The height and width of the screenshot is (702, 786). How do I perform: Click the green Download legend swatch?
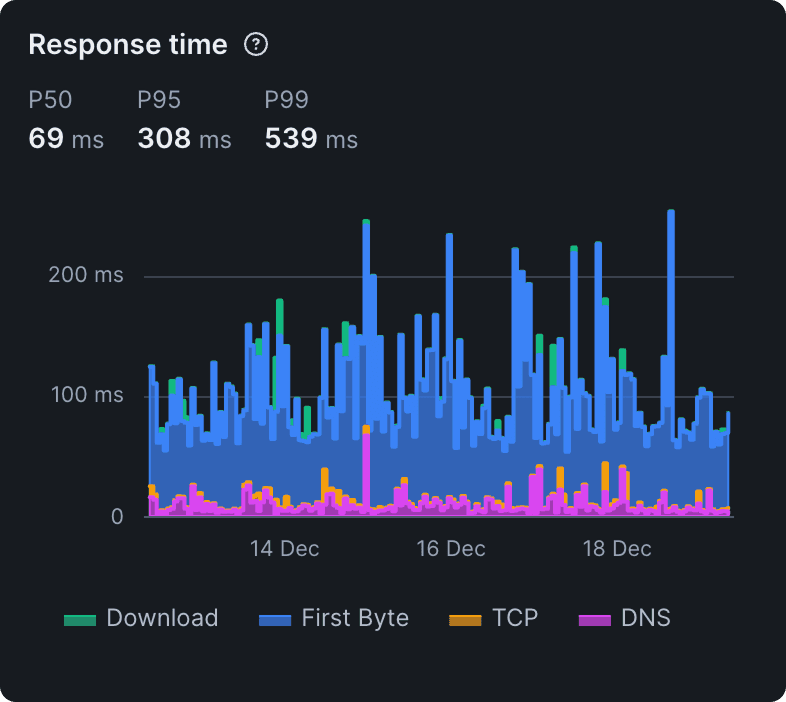79,620
